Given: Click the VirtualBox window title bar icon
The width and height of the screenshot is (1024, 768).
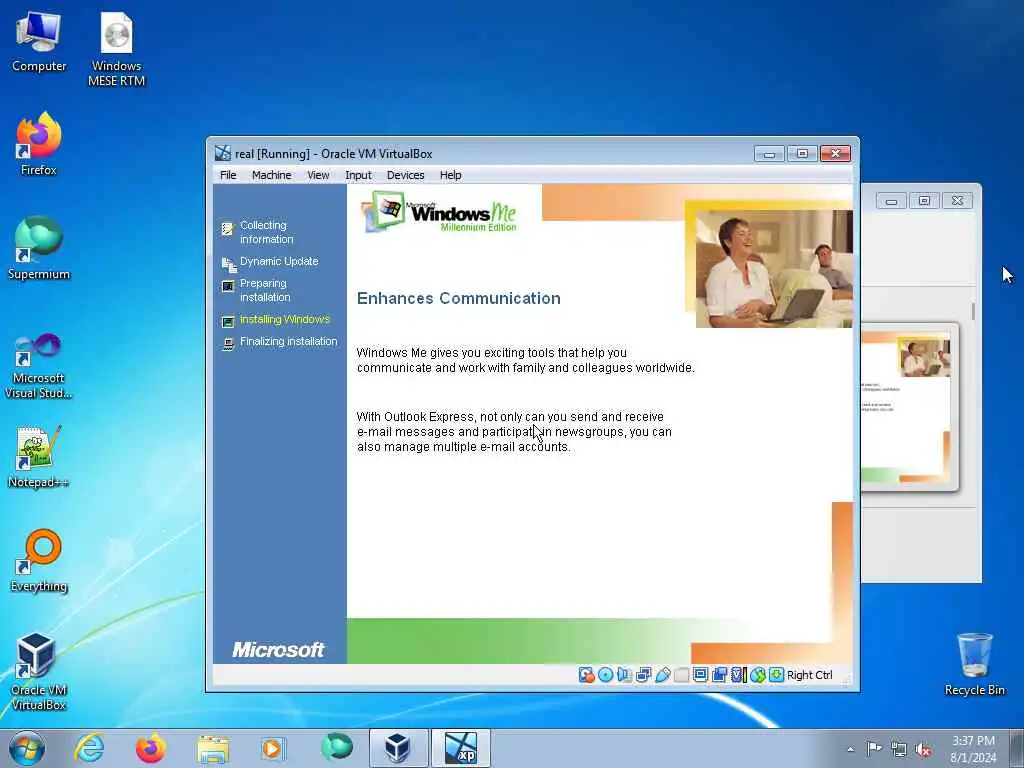Looking at the screenshot, I should click(x=223, y=153).
